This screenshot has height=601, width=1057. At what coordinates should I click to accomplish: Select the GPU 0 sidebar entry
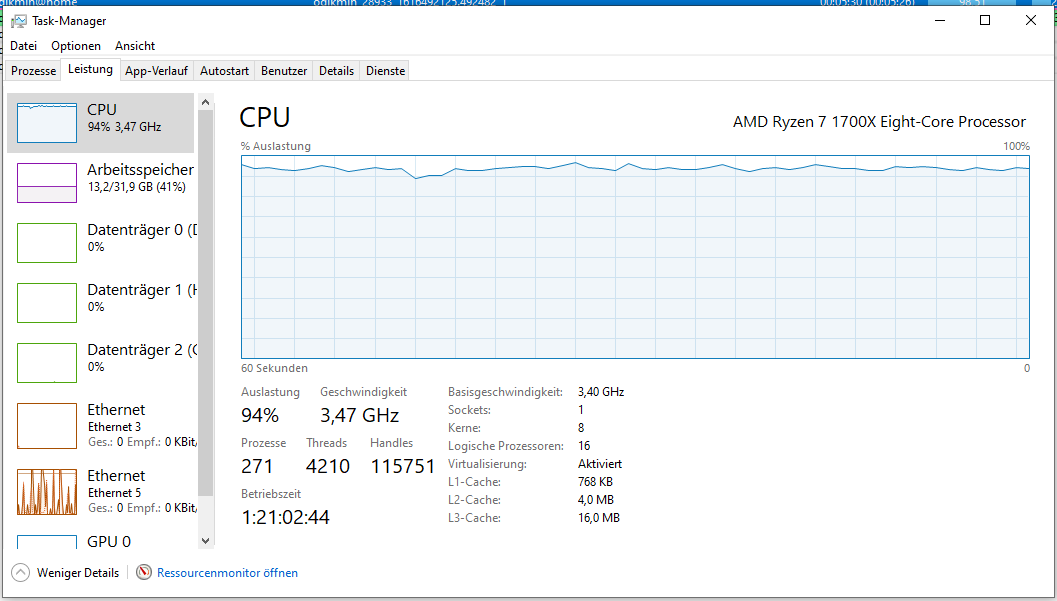pos(101,542)
